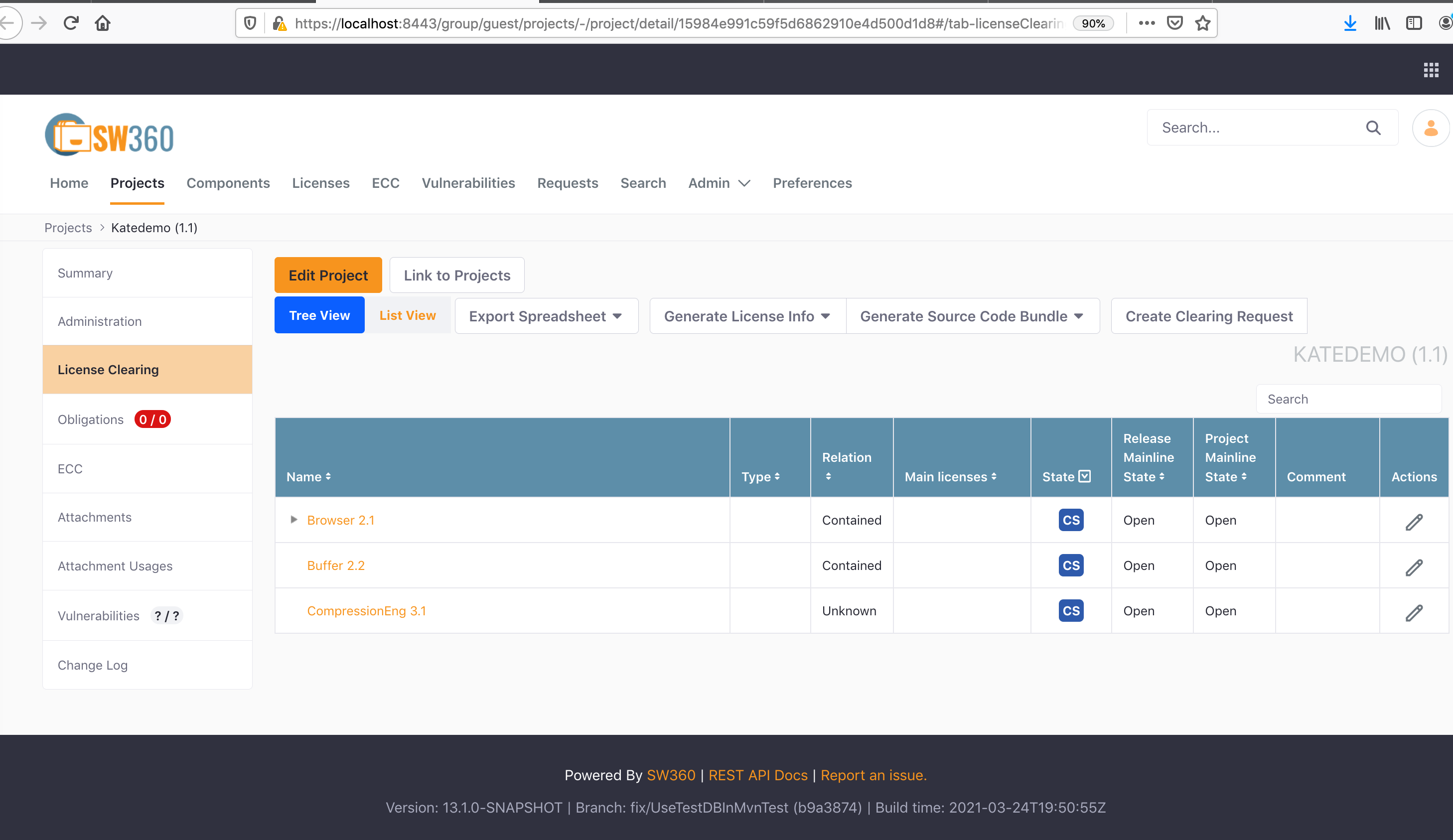
Task: Click the CS state badge for Browser 2.1
Action: pyautogui.click(x=1070, y=520)
